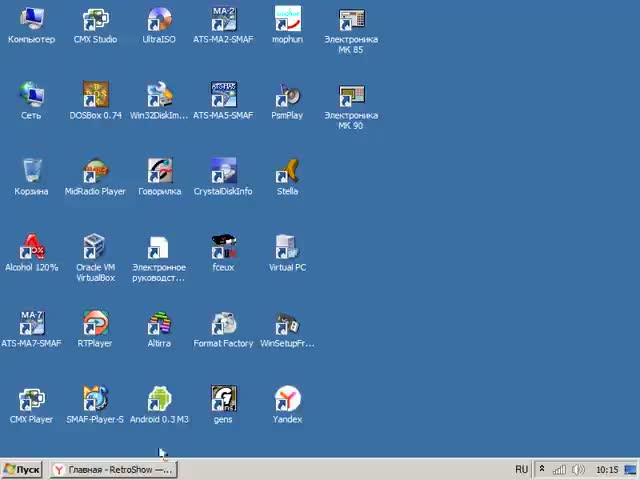The image size is (640, 480).
Task: Click the Format Factory shortcut
Action: coord(223,324)
